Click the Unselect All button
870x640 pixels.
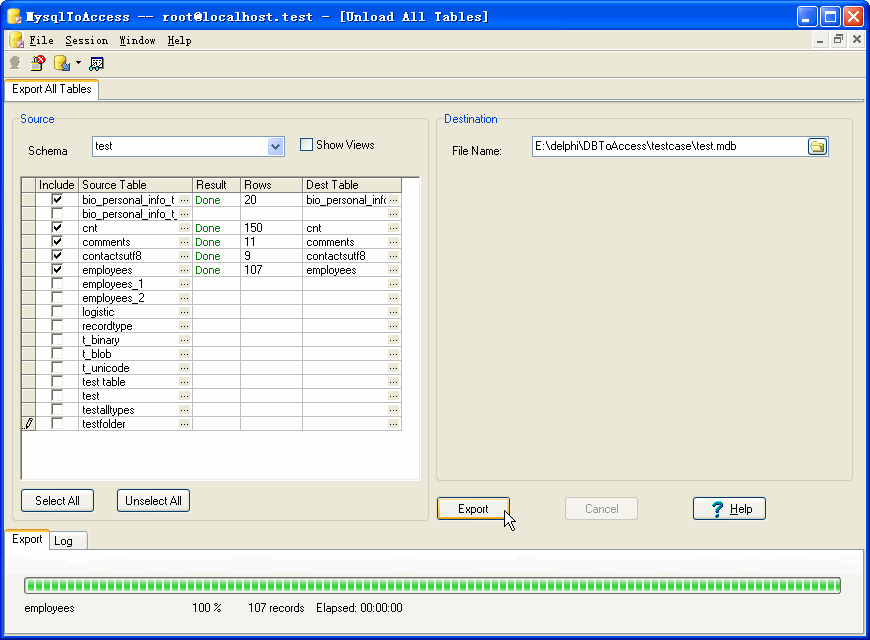click(x=153, y=501)
